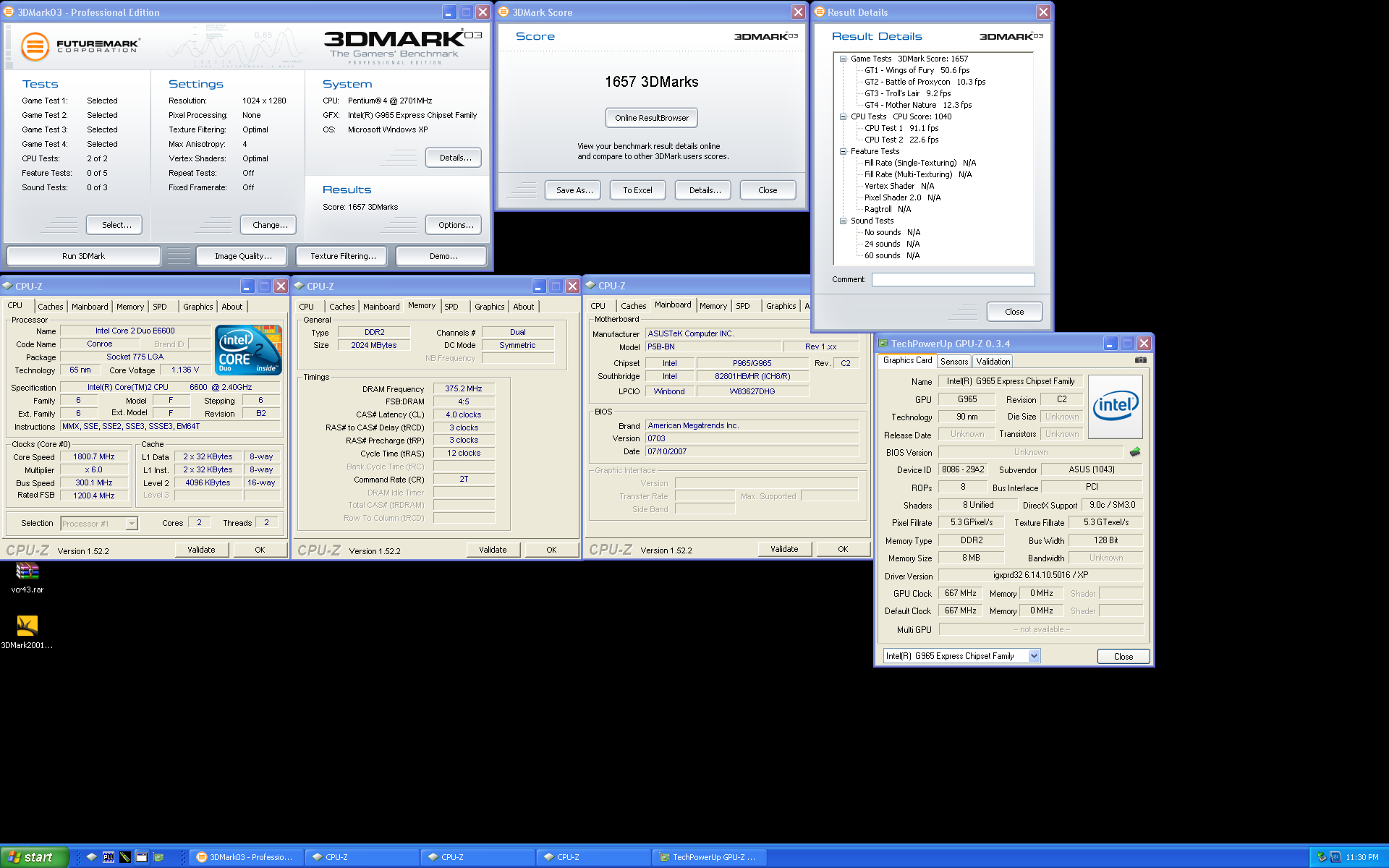The height and width of the screenshot is (868, 1389).
Task: Click the Result Details window title icon
Action: coord(820,12)
